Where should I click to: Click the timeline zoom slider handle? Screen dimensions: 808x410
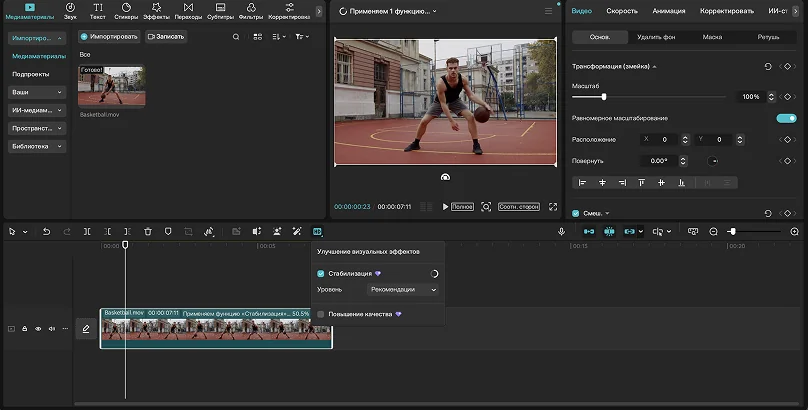[x=733, y=232]
